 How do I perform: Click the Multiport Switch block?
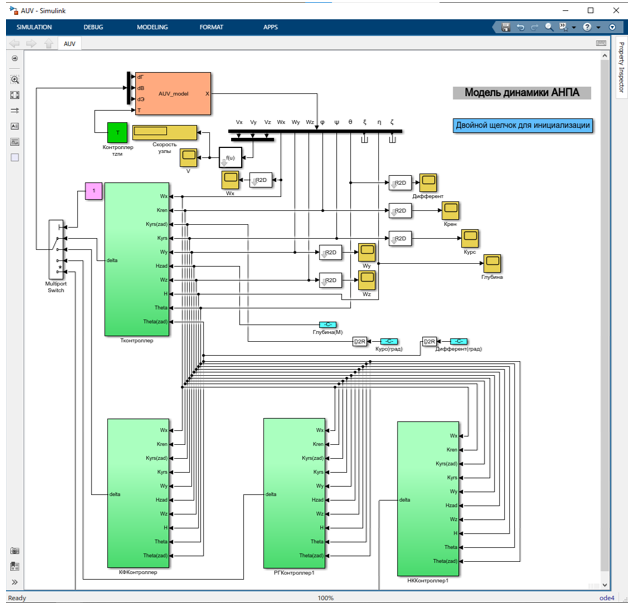(x=56, y=248)
